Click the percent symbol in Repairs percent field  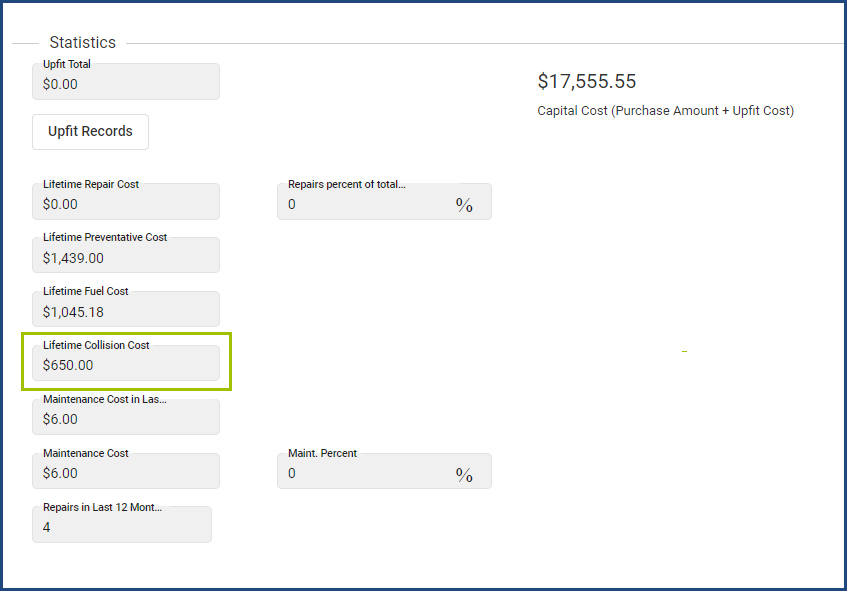(464, 205)
